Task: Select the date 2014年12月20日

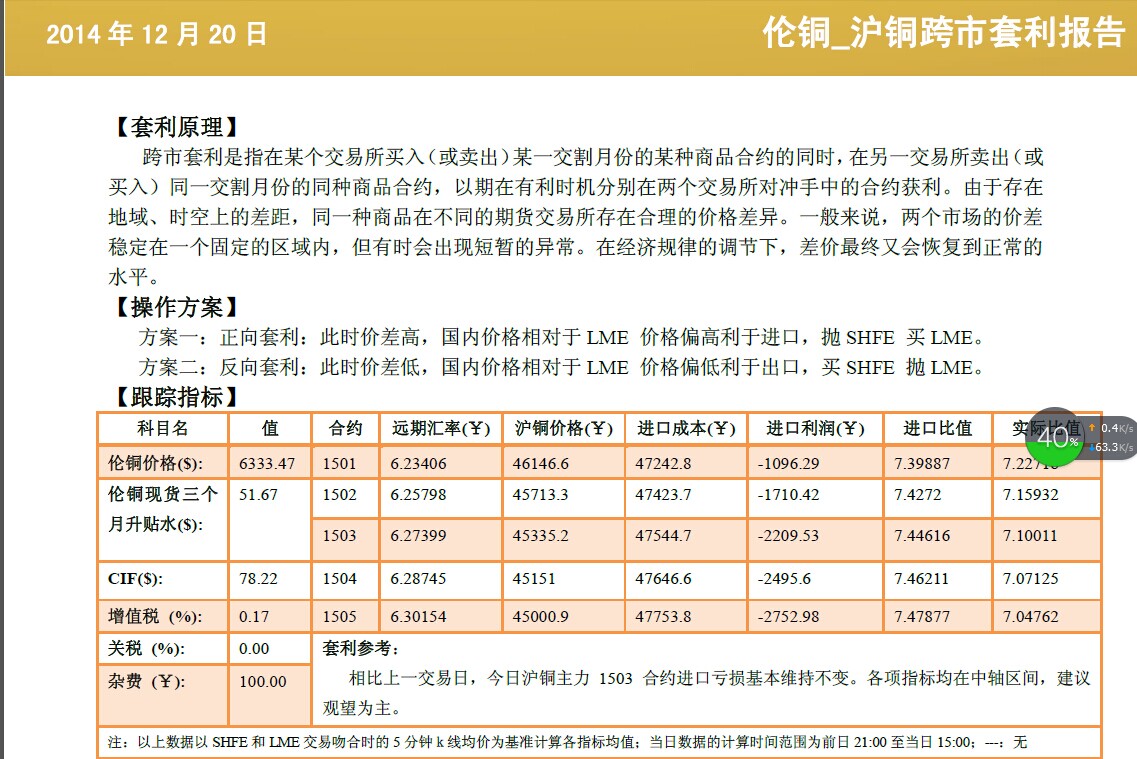Action: coord(157,34)
